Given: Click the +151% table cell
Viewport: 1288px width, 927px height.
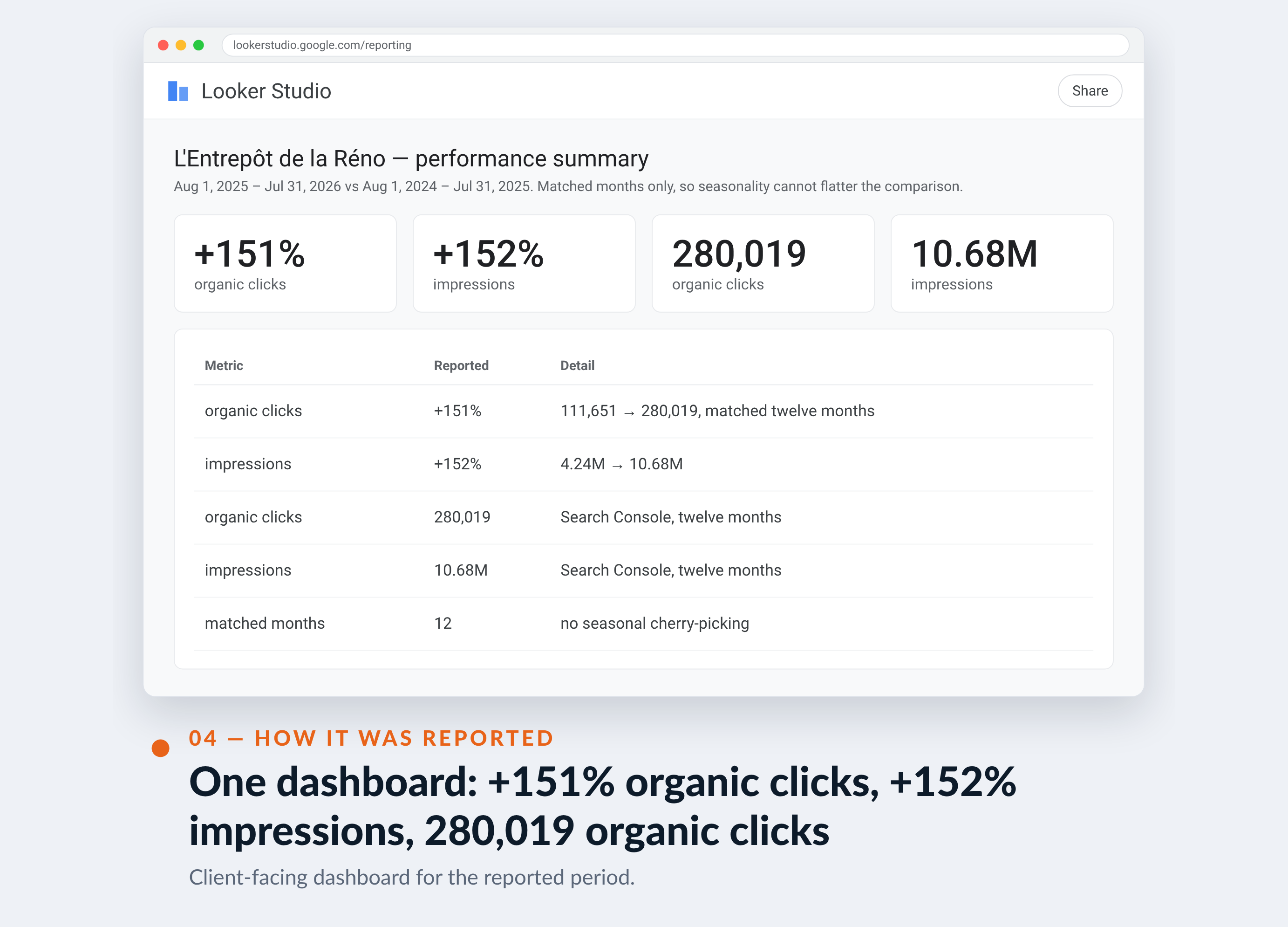Looking at the screenshot, I should click(457, 411).
